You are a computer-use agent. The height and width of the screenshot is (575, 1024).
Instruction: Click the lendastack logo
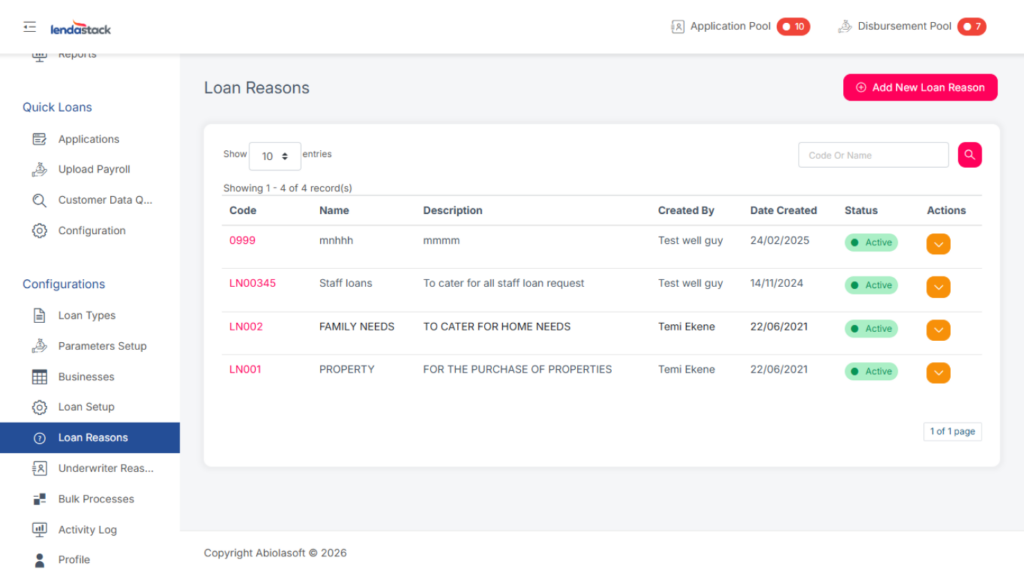pos(81,28)
